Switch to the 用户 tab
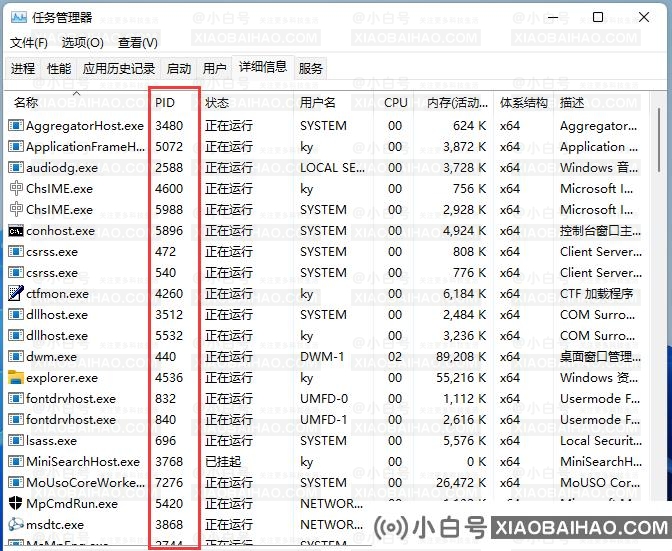Viewport: 672px width, 551px height. pos(214,69)
